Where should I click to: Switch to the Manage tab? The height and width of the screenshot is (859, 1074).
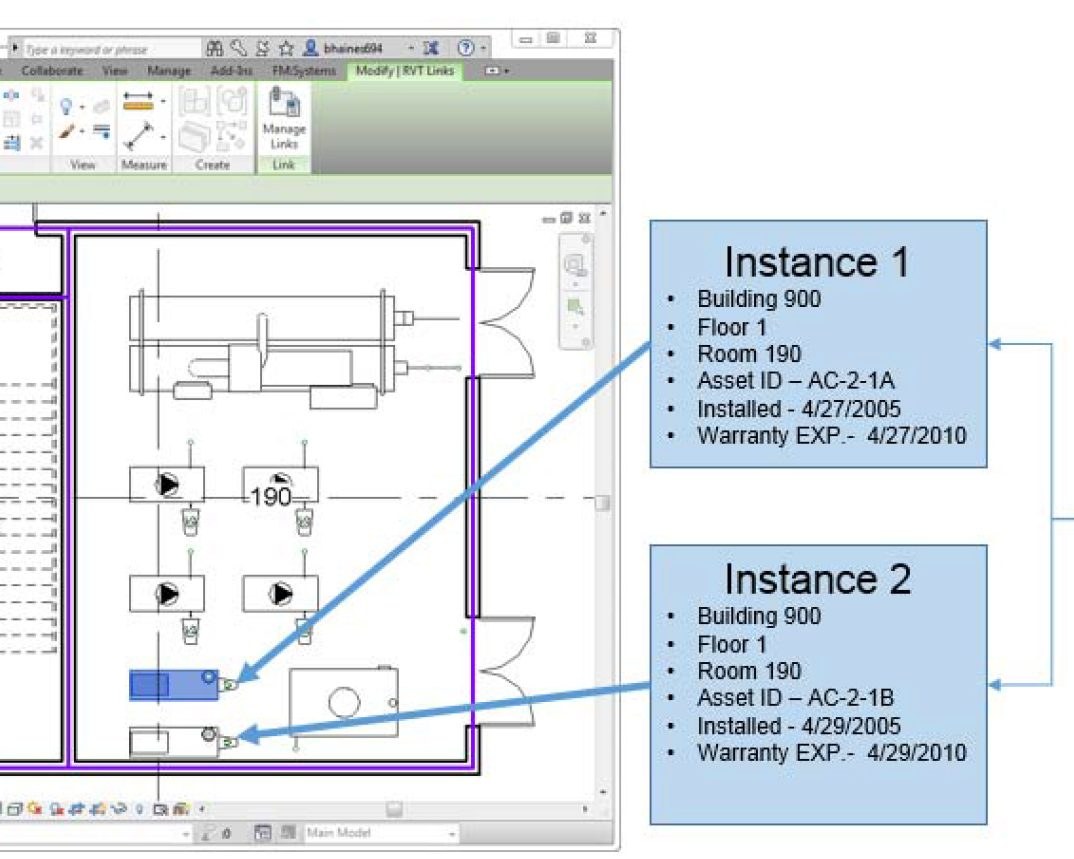[x=168, y=71]
